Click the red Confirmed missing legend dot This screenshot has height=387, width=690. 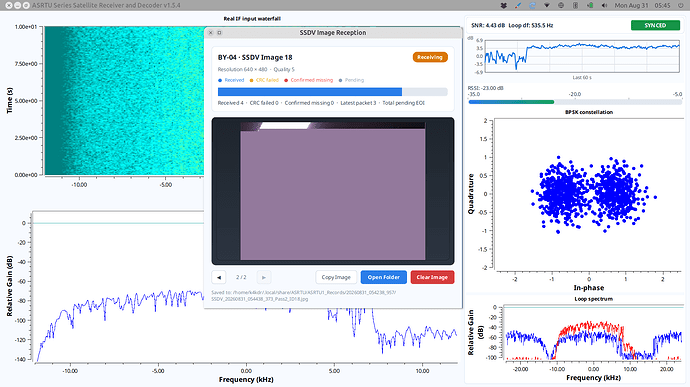coord(286,80)
